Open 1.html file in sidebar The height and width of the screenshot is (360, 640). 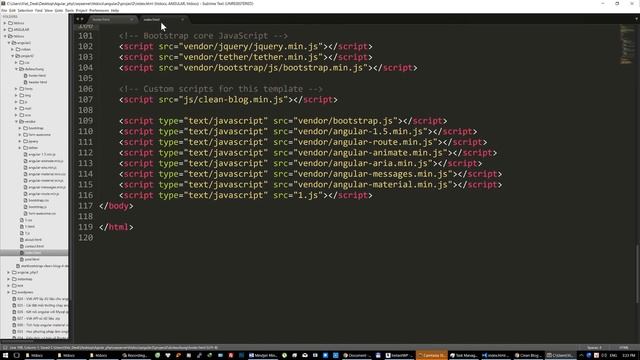pyautogui.click(x=29, y=226)
